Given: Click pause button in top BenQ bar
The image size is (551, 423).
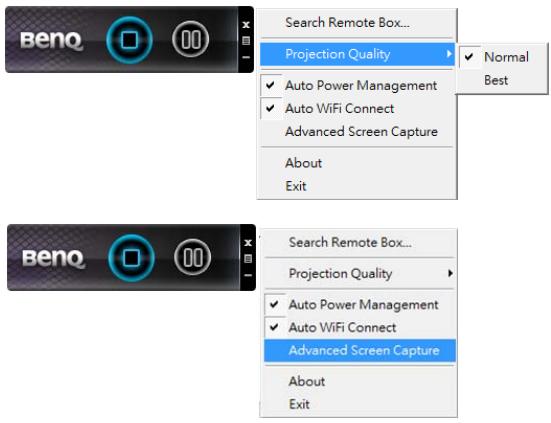Looking at the screenshot, I should [x=191, y=39].
